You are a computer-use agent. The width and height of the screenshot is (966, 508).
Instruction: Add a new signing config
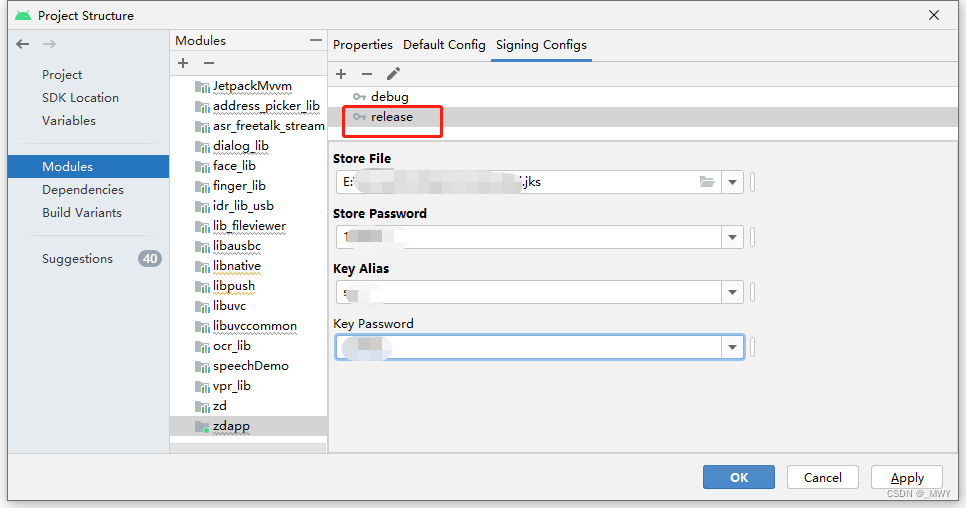pos(341,74)
